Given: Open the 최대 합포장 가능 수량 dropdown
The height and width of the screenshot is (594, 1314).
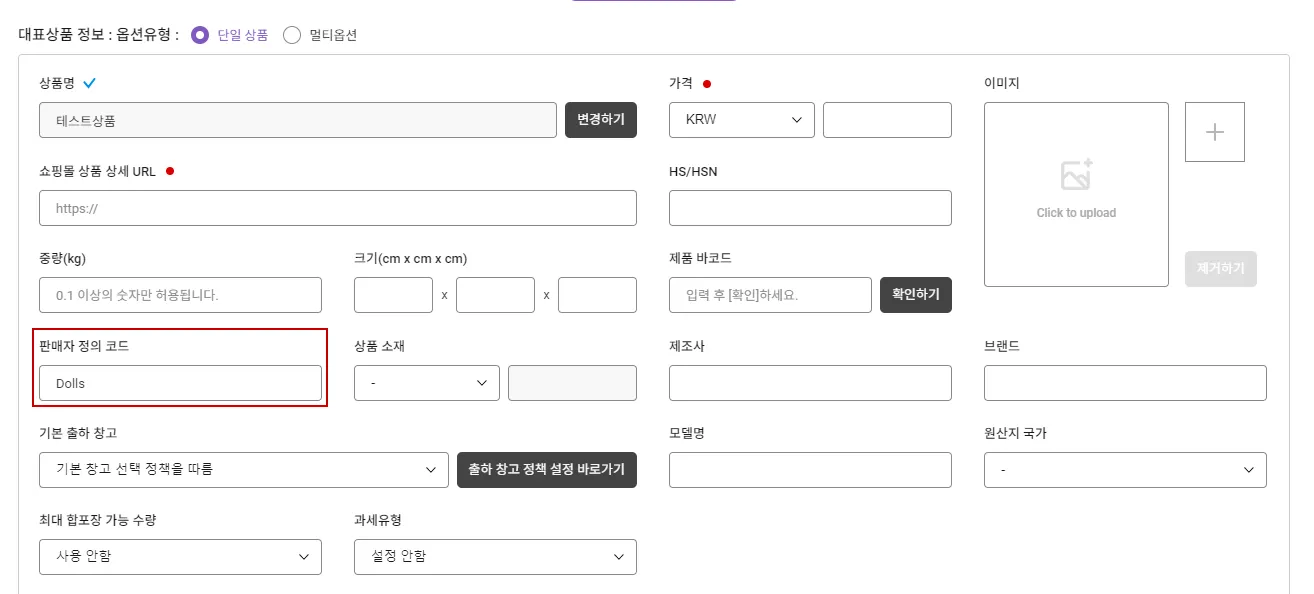Looking at the screenshot, I should (x=180, y=557).
